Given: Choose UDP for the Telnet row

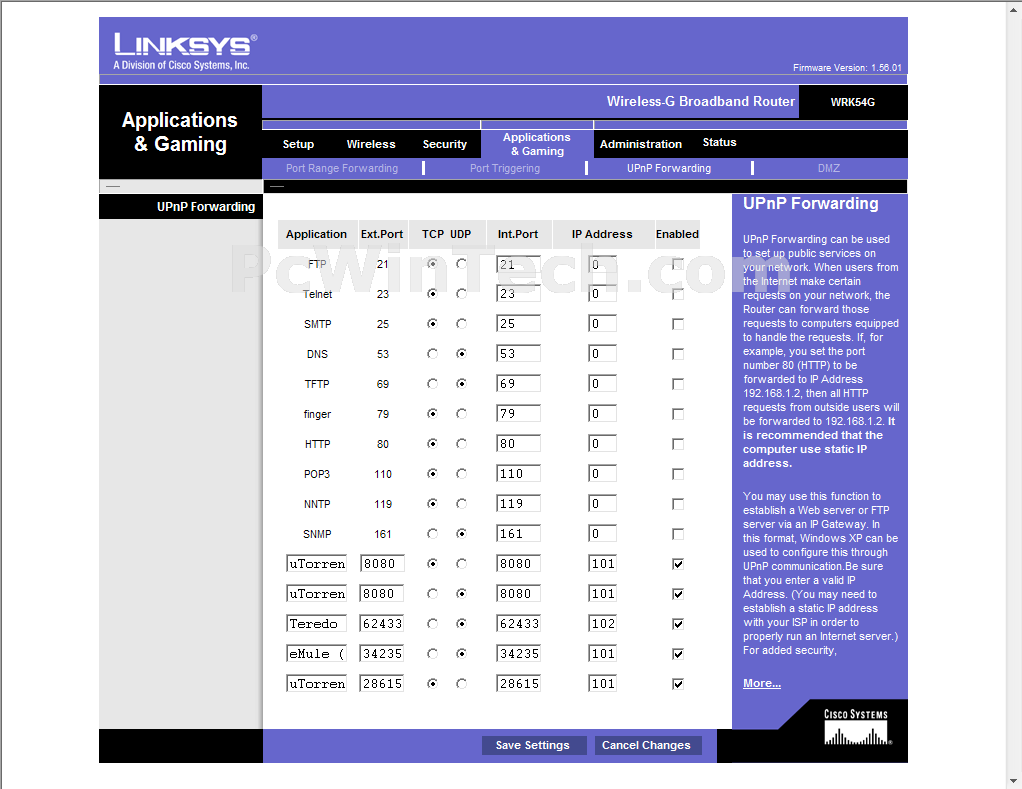Looking at the screenshot, I should coord(461,294).
